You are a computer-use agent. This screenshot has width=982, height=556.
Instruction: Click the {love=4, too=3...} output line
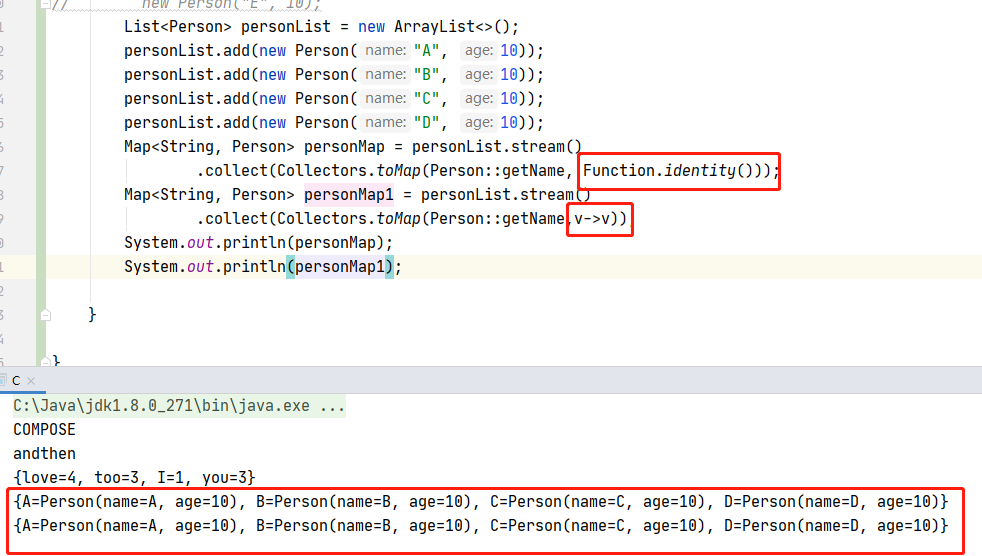point(135,478)
